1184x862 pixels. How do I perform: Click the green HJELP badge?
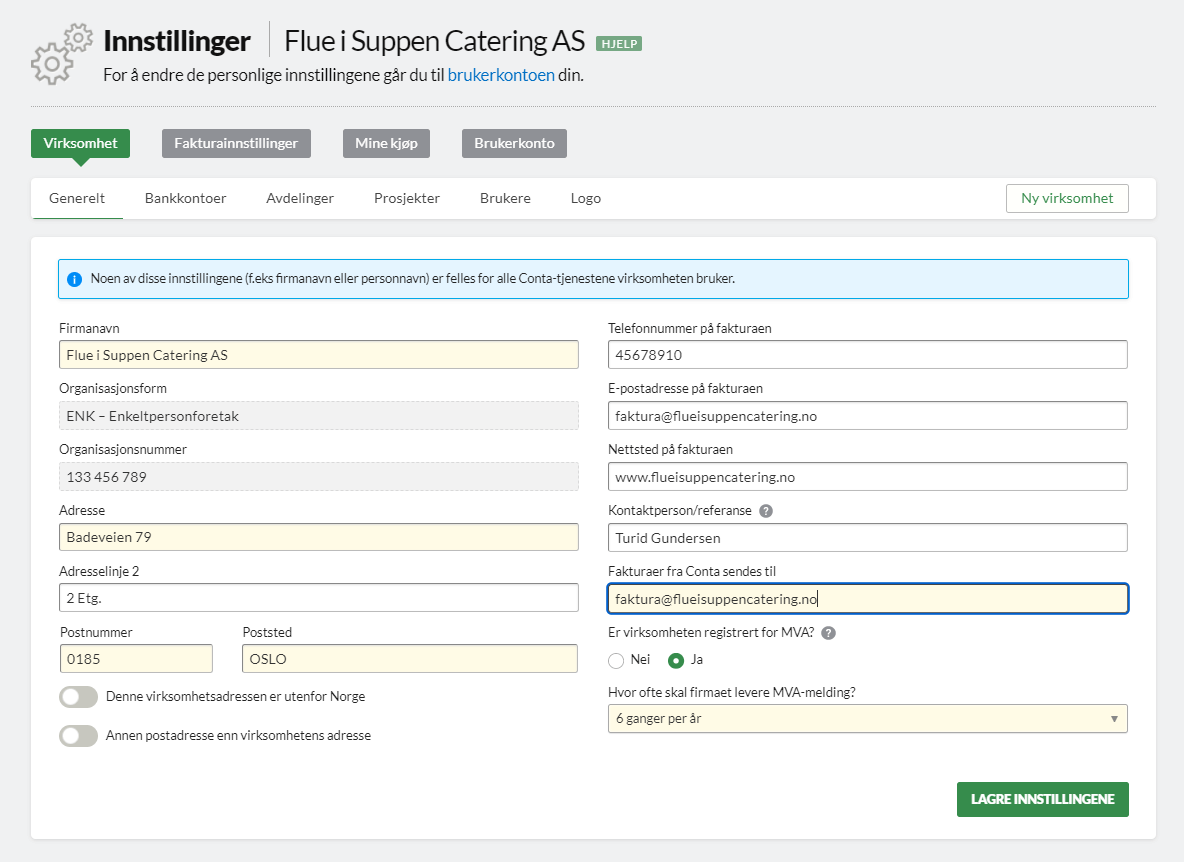[x=618, y=44]
